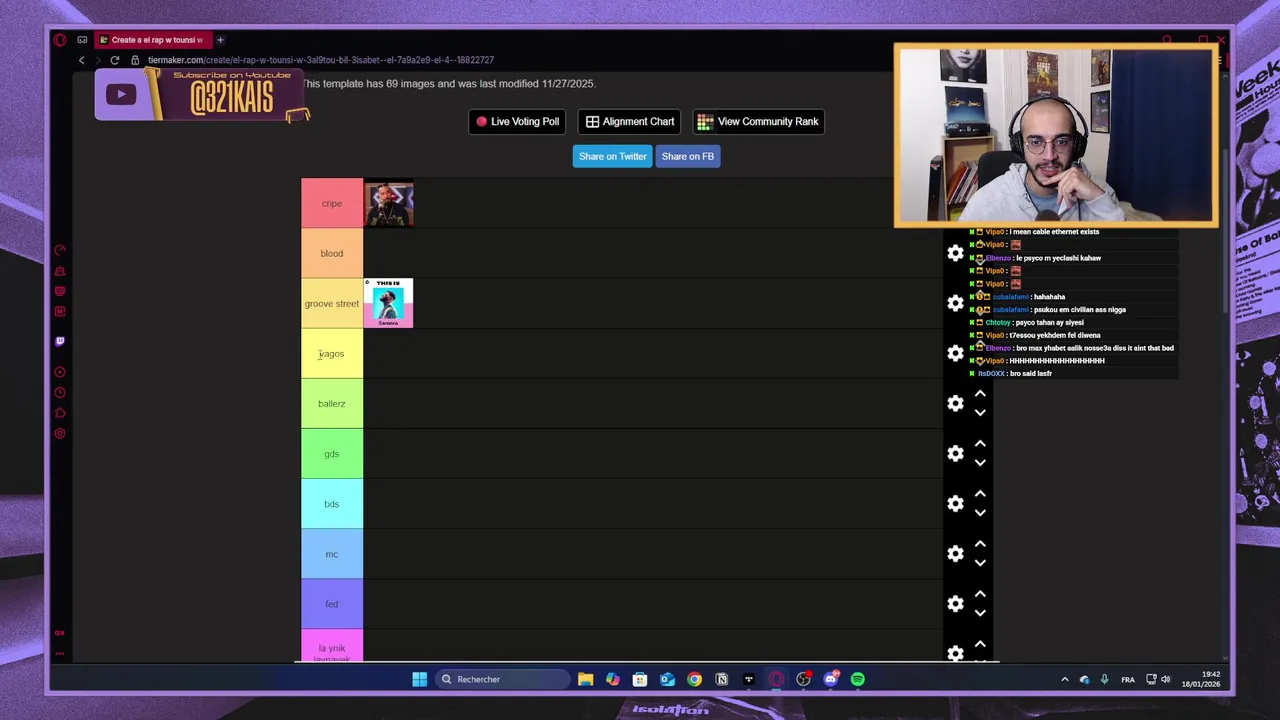The image size is (1280, 720).
Task: Move the mc tier up
Action: [980, 544]
